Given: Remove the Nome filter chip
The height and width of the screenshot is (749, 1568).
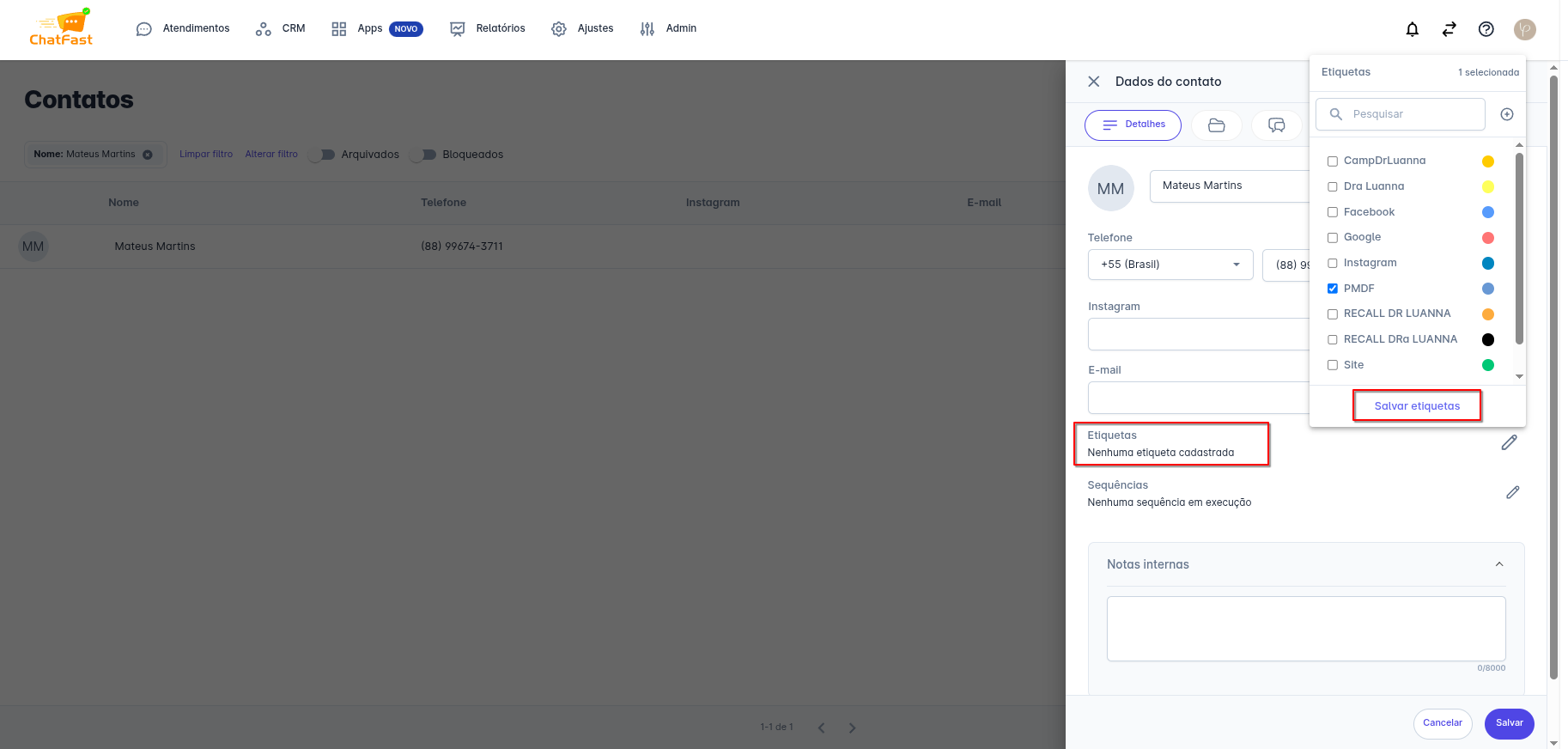Looking at the screenshot, I should click(x=148, y=155).
